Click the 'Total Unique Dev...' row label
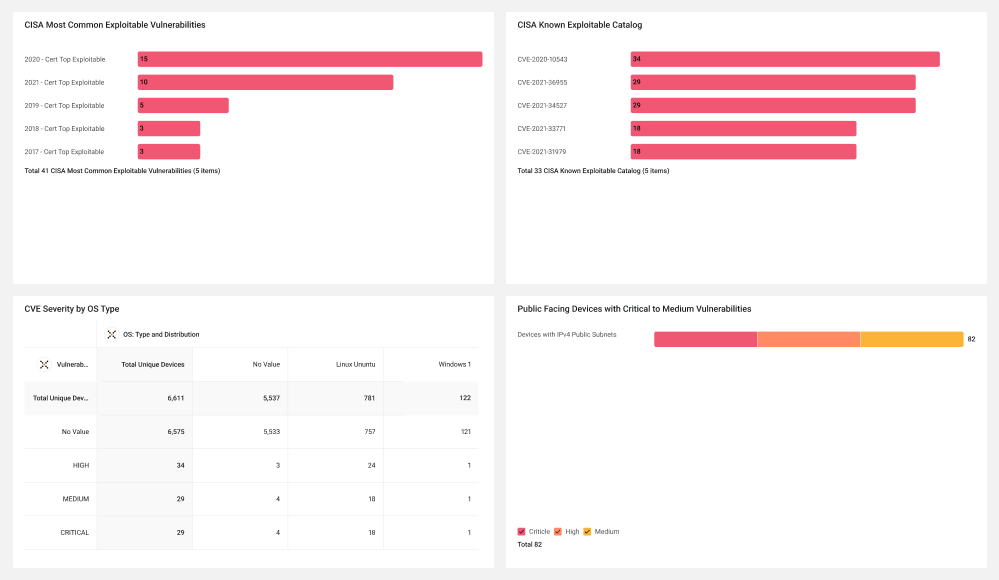Viewport: 999px width, 580px height. click(61, 398)
